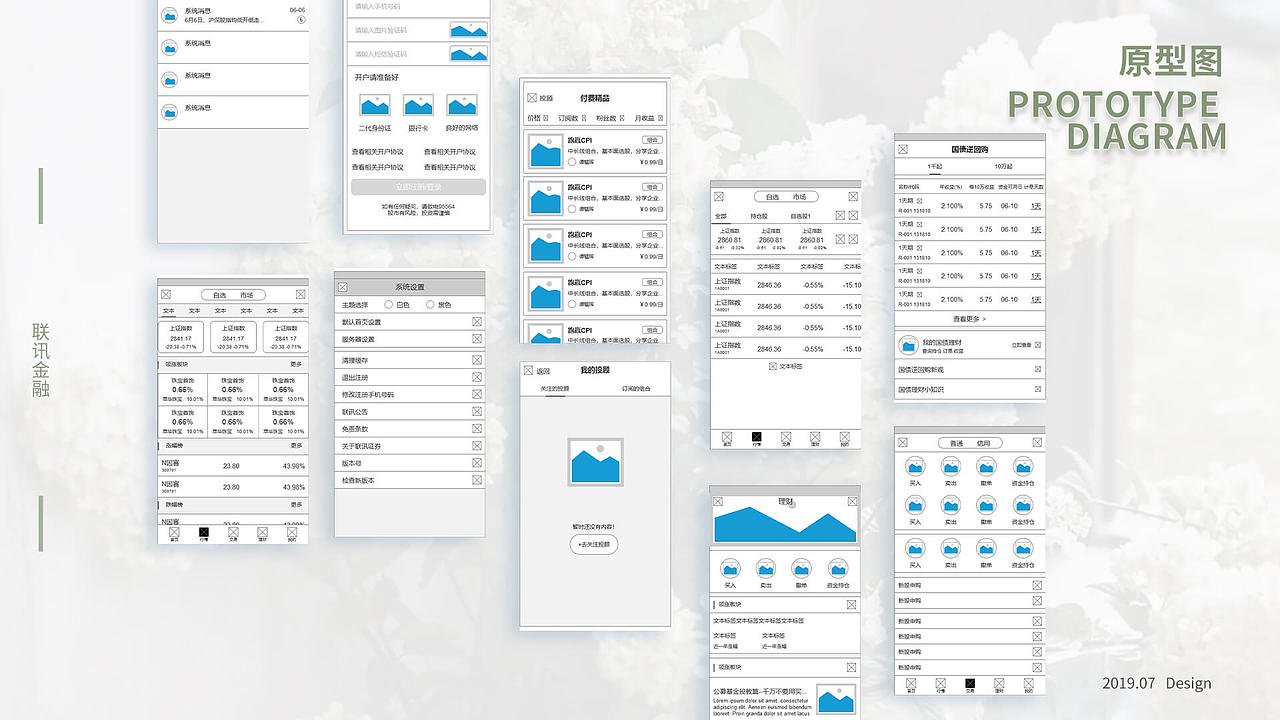
Task: Select the 银行卡 bank card icon
Action: (x=418, y=104)
